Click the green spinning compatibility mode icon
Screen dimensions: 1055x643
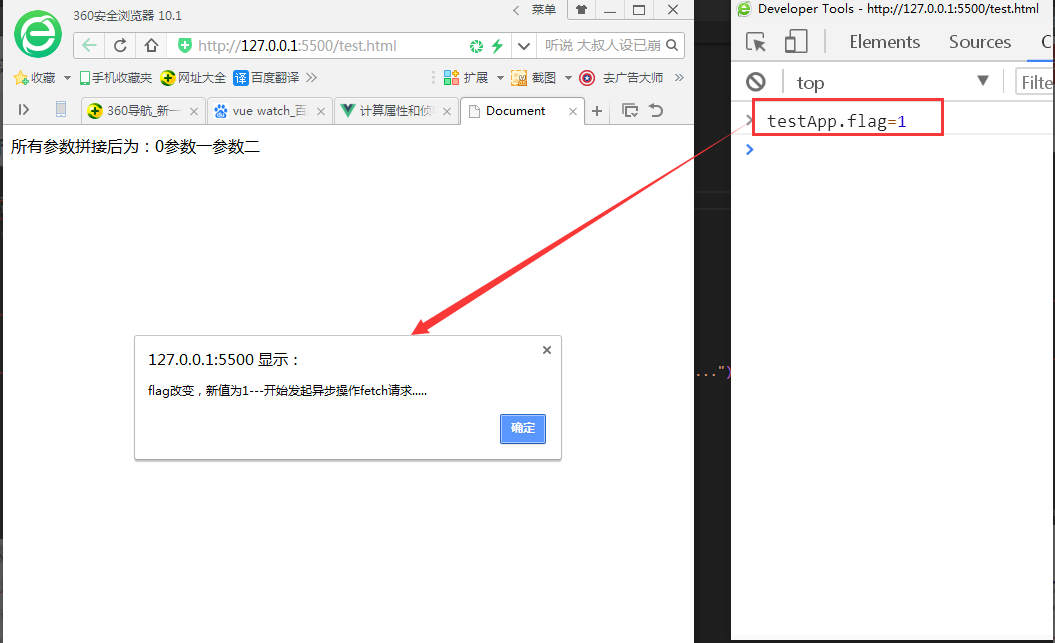point(476,46)
